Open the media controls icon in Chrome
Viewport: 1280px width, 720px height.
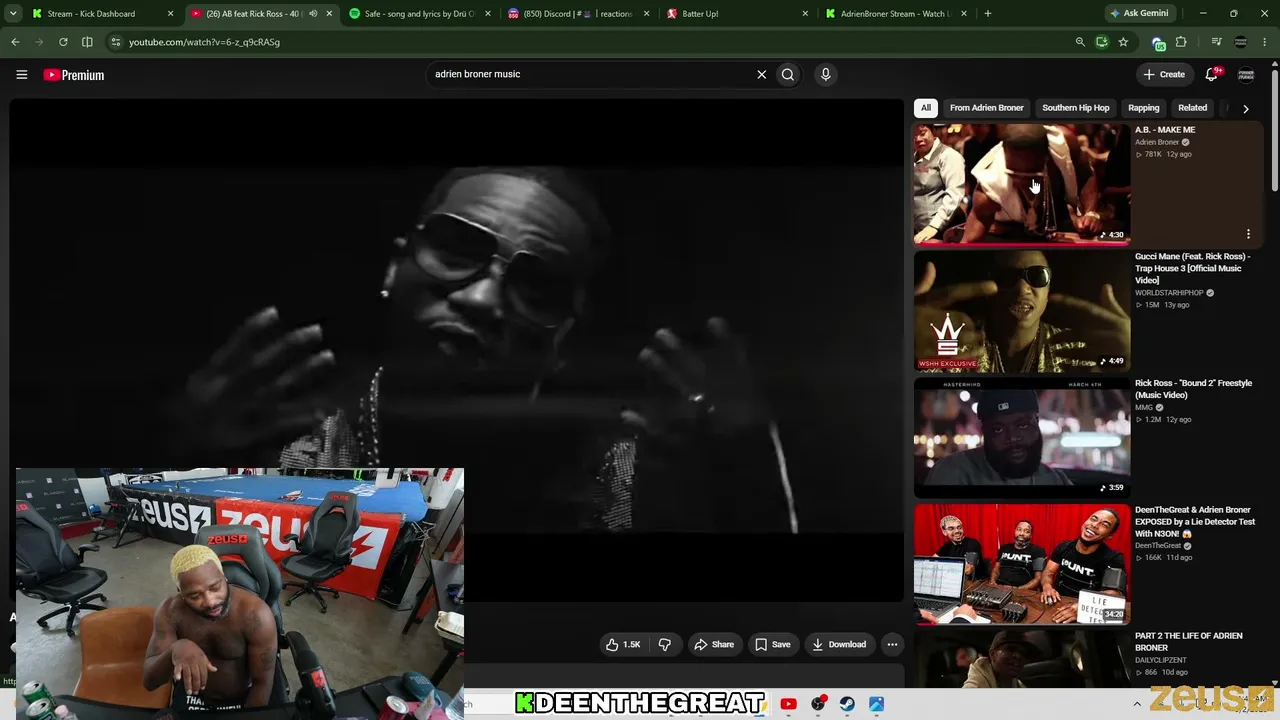pos(1216,42)
